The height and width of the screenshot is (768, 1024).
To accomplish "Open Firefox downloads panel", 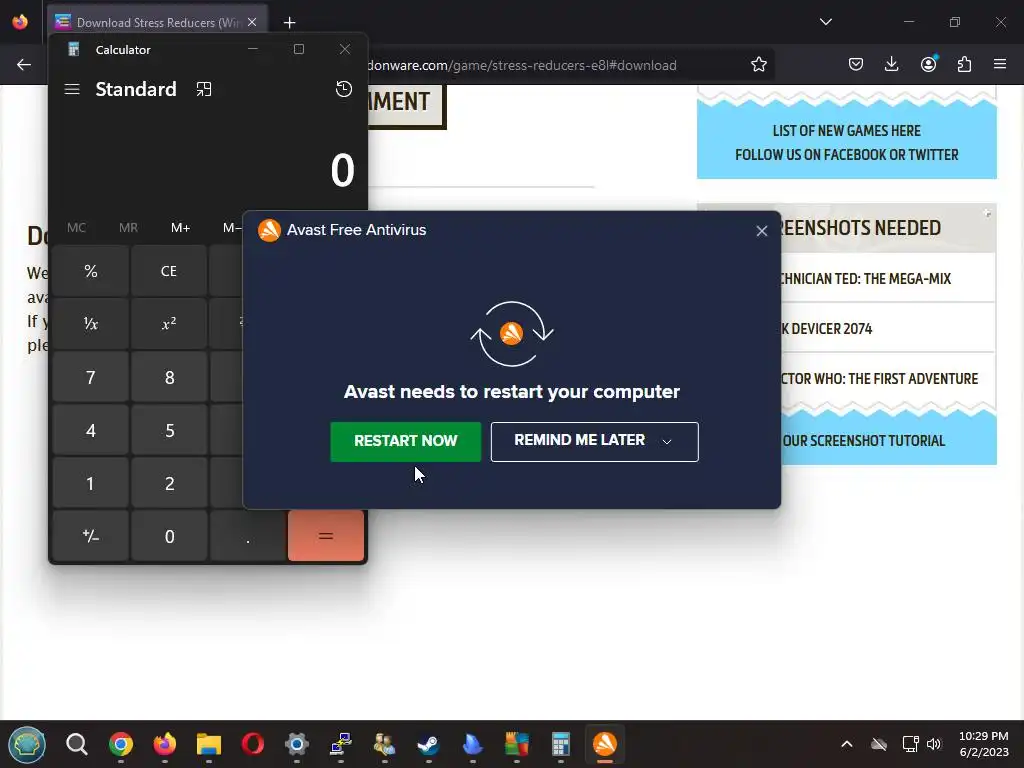I will (x=891, y=65).
